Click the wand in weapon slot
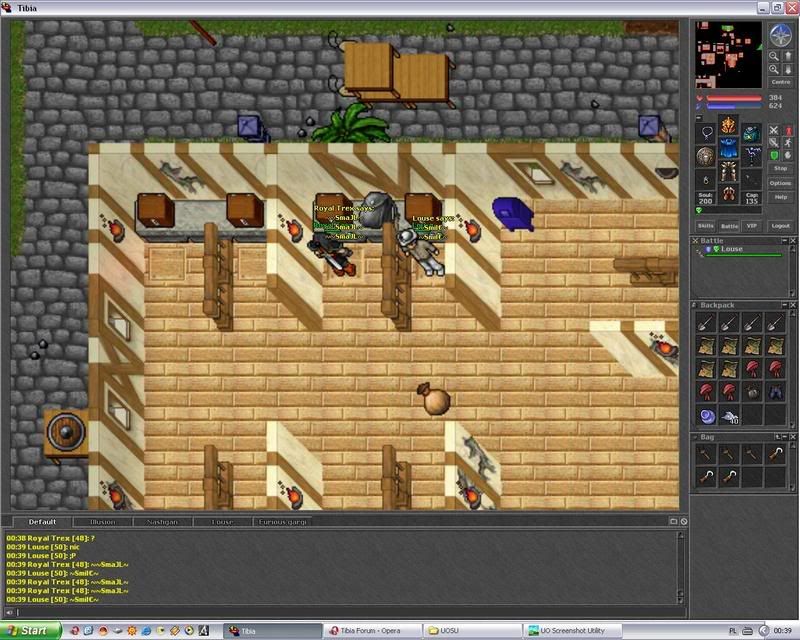Viewport: 800px width, 640px height. [752, 156]
